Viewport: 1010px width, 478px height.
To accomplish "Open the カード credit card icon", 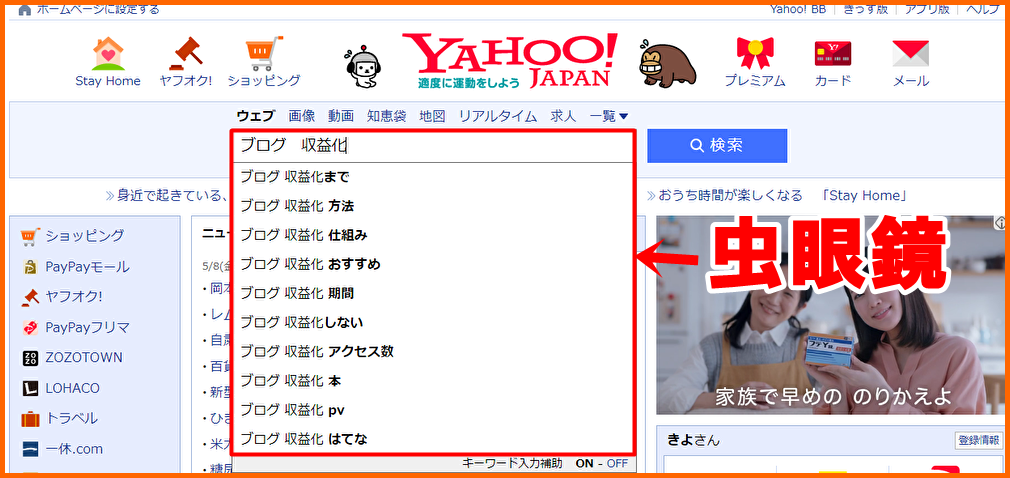I will [833, 54].
